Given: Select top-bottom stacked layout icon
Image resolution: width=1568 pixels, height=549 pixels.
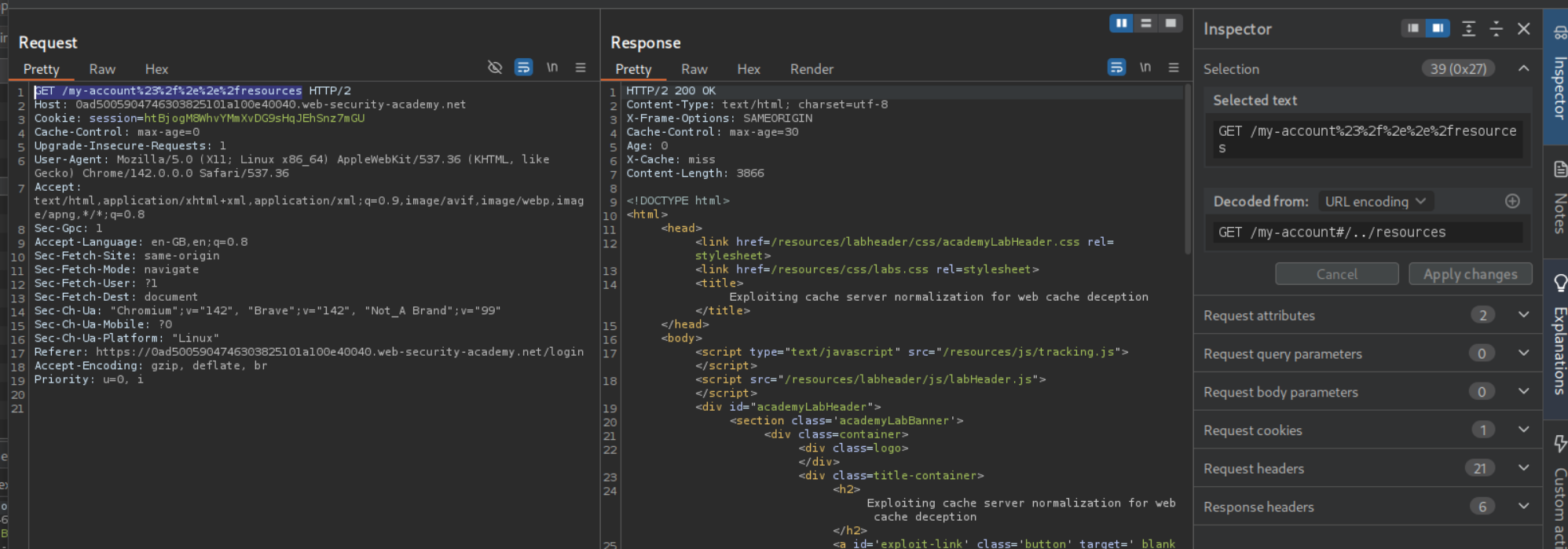Looking at the screenshot, I should click(x=1146, y=24).
